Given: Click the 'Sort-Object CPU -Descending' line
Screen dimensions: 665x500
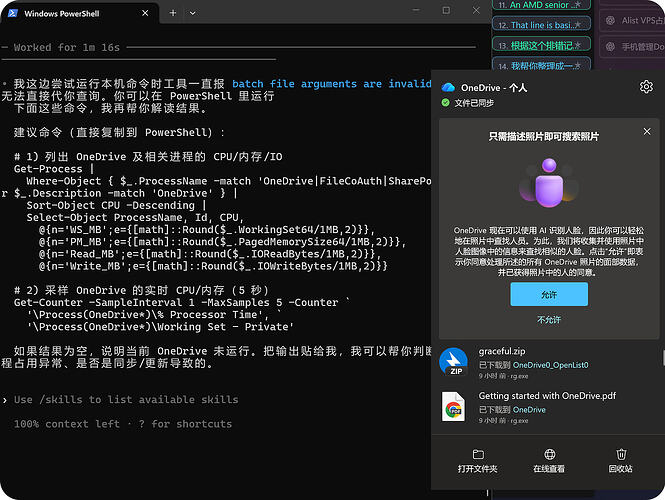Looking at the screenshot, I should tap(117, 205).
